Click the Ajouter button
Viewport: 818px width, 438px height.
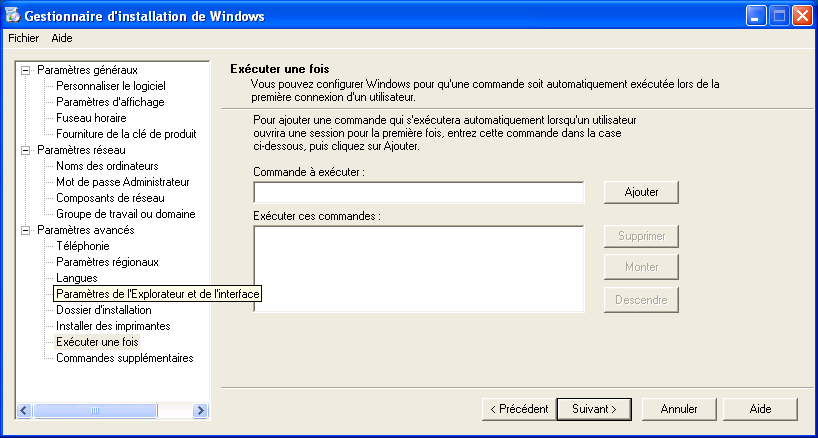(x=641, y=192)
